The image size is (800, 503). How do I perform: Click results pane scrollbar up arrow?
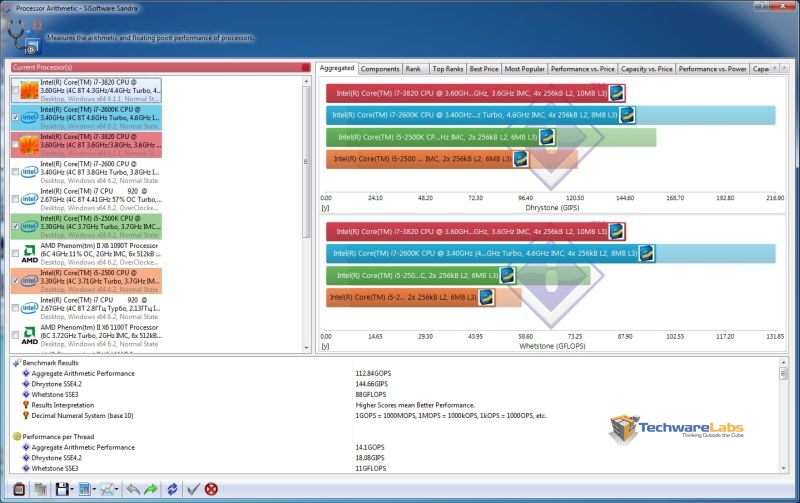pos(783,362)
